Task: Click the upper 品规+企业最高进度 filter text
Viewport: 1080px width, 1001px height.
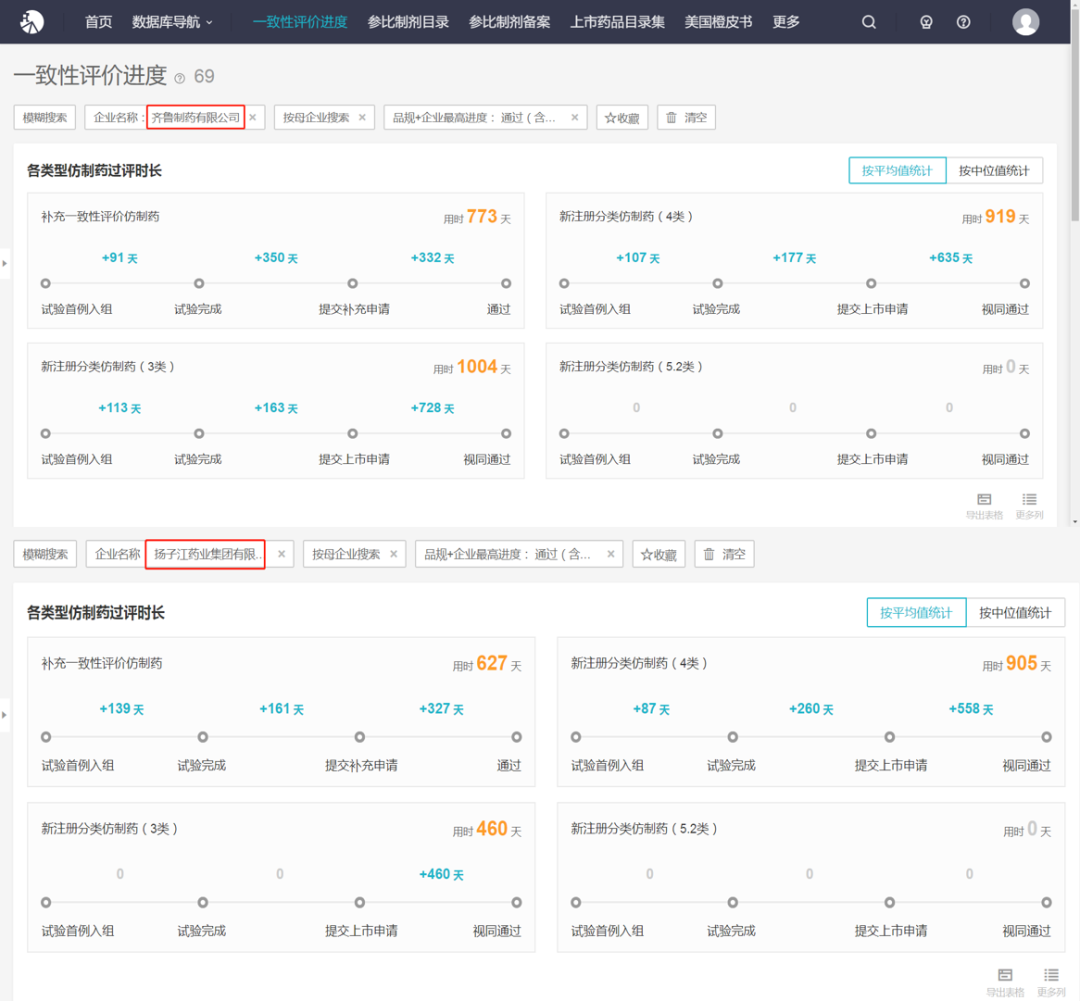Action: coord(474,117)
